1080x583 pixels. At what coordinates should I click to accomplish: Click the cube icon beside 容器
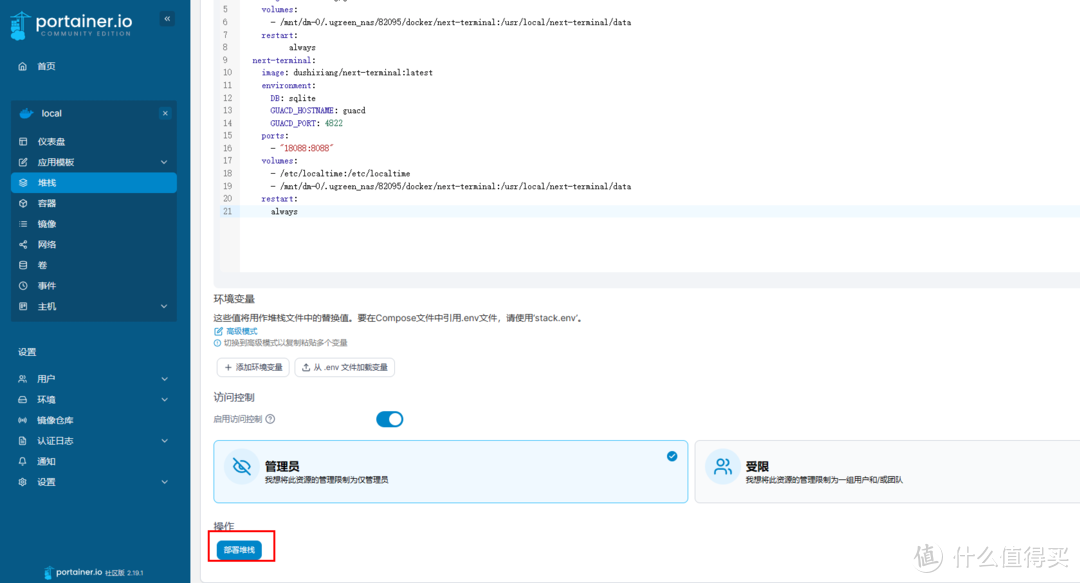pos(23,203)
